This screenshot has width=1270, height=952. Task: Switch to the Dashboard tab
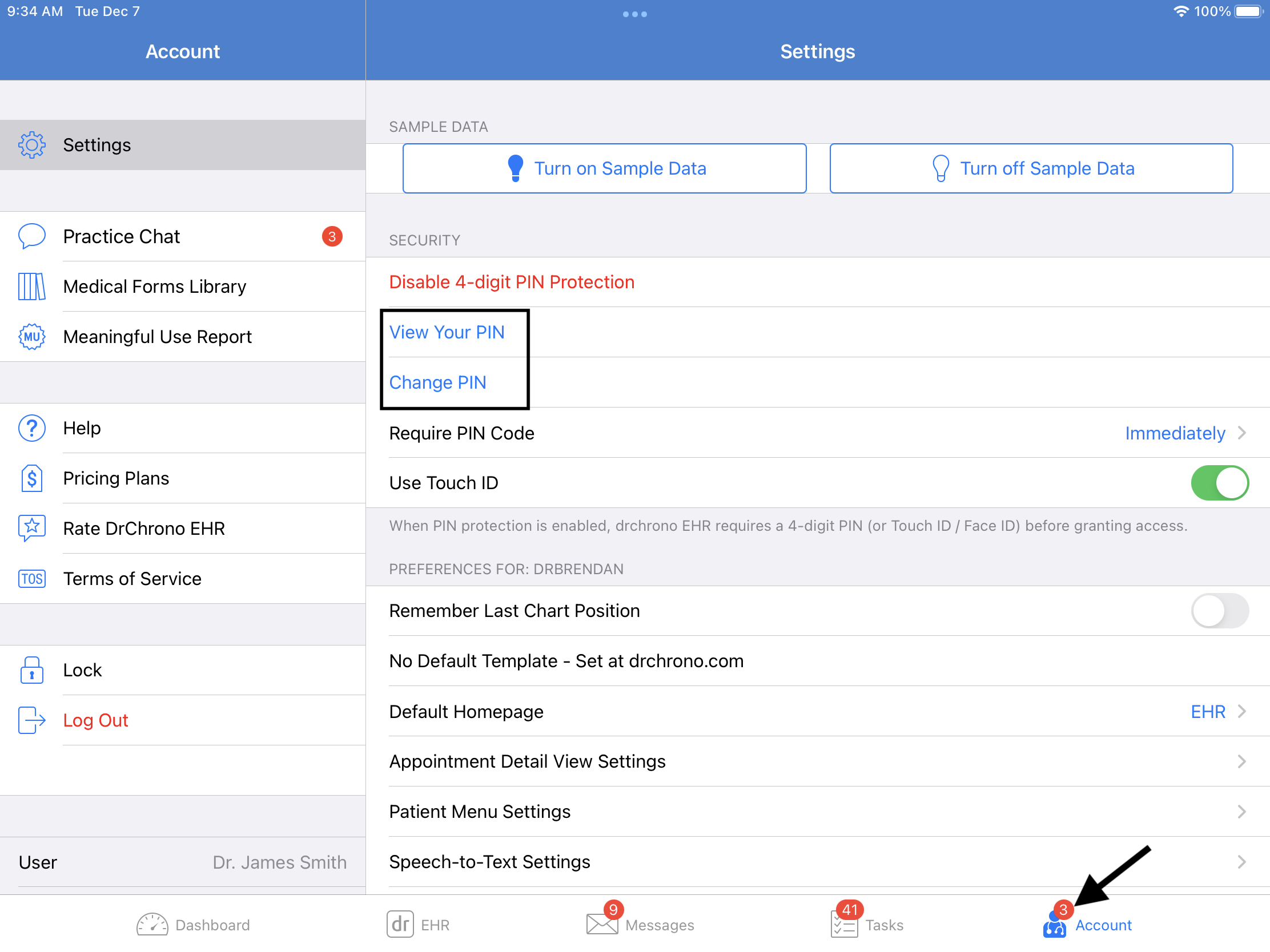[x=194, y=925]
